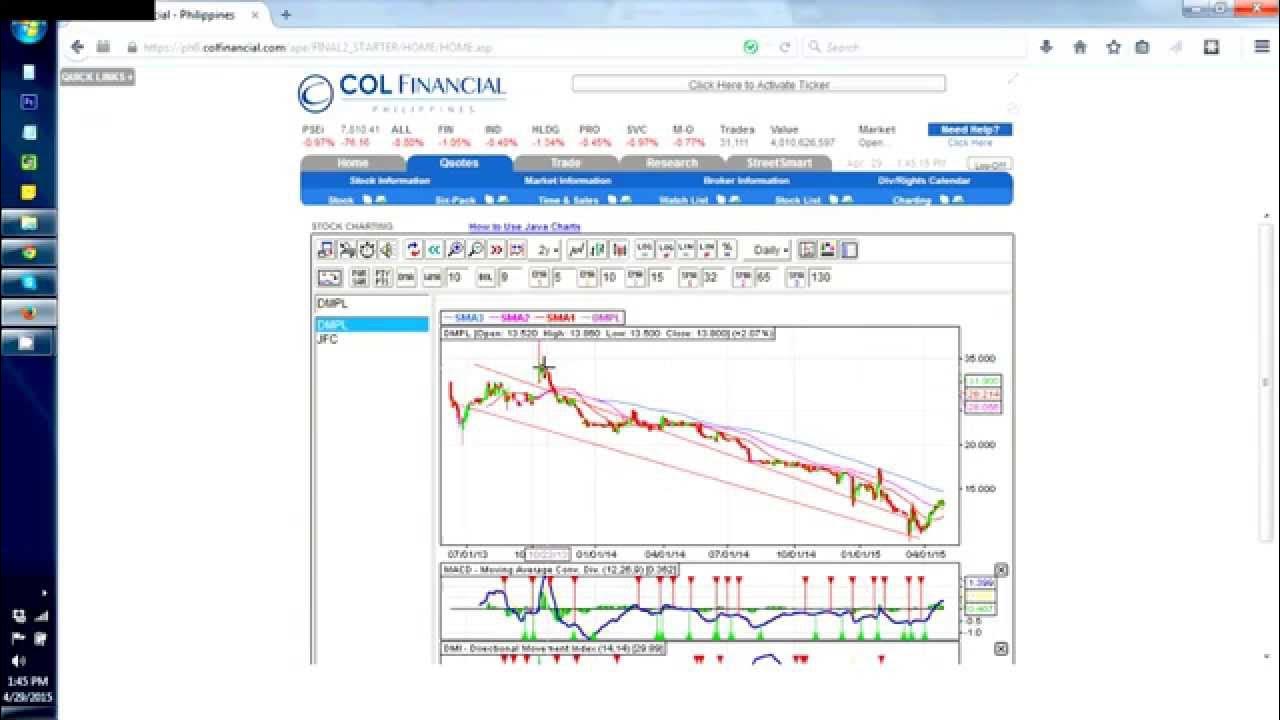Click the stock symbol input showing DMPL
The height and width of the screenshot is (720, 1280).
pyautogui.click(x=372, y=303)
